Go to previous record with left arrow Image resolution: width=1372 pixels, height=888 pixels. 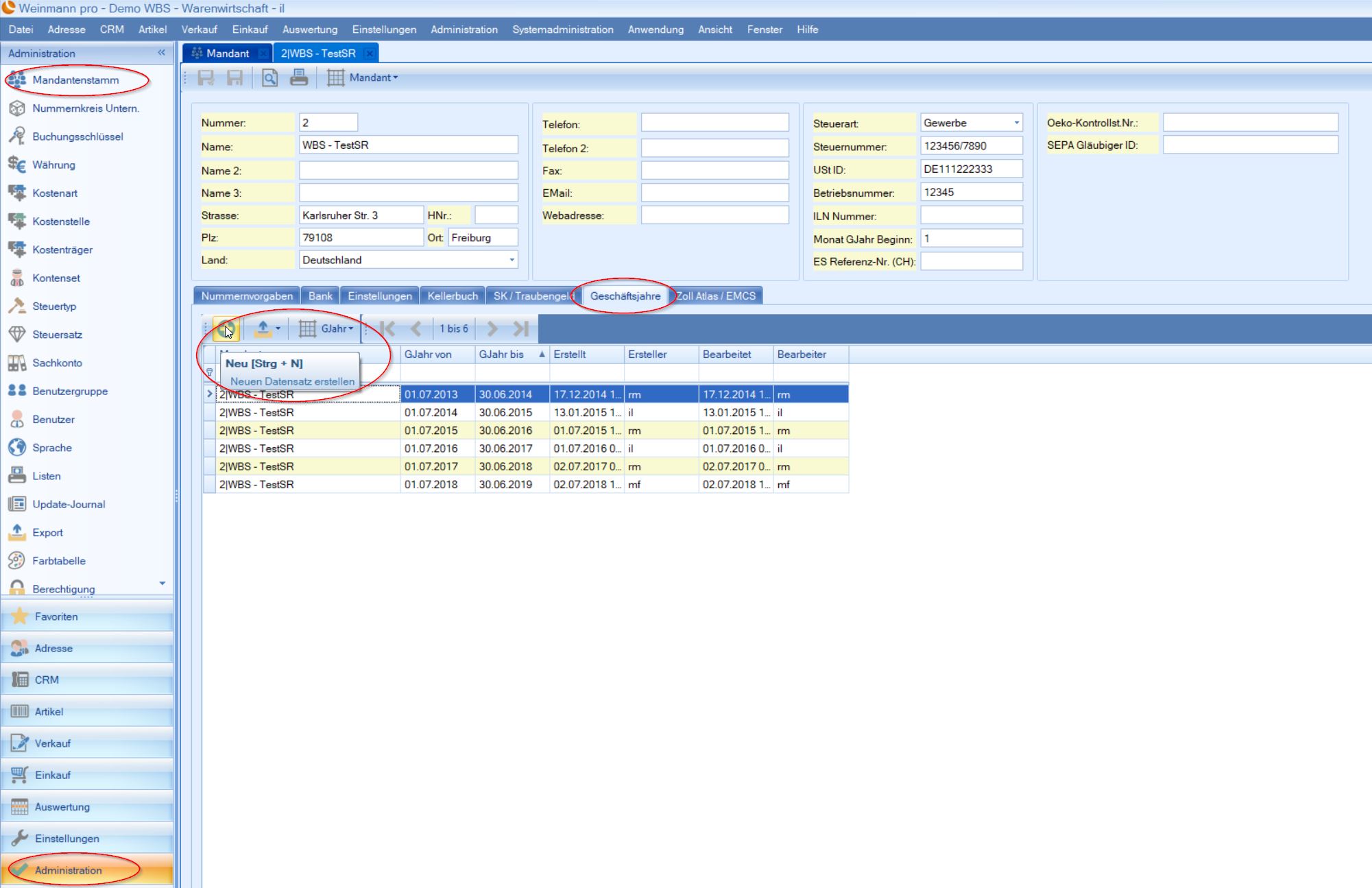[416, 329]
